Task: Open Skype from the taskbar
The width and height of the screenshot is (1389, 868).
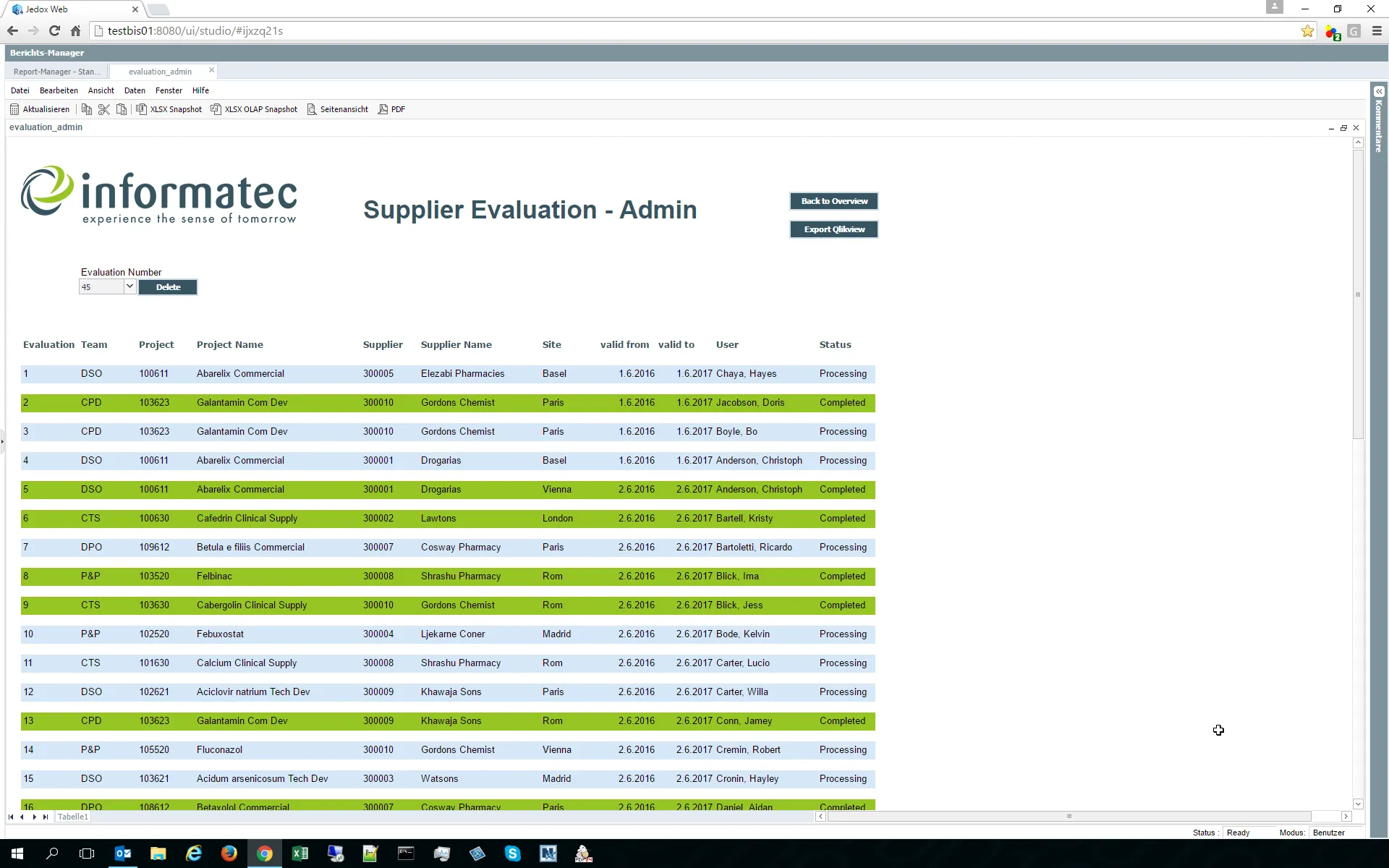Action: coord(513,854)
